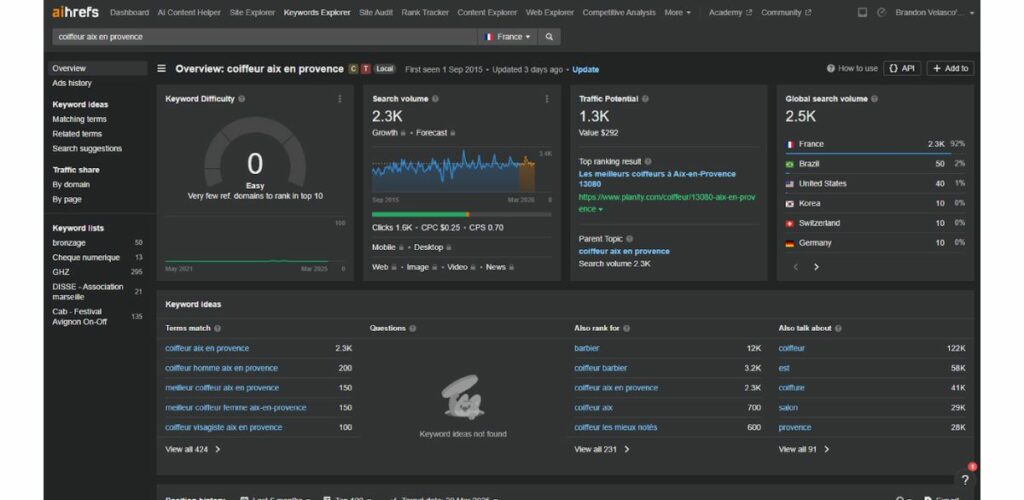
Task: Open the GHZ keyword list
Action: pyautogui.click(x=61, y=272)
